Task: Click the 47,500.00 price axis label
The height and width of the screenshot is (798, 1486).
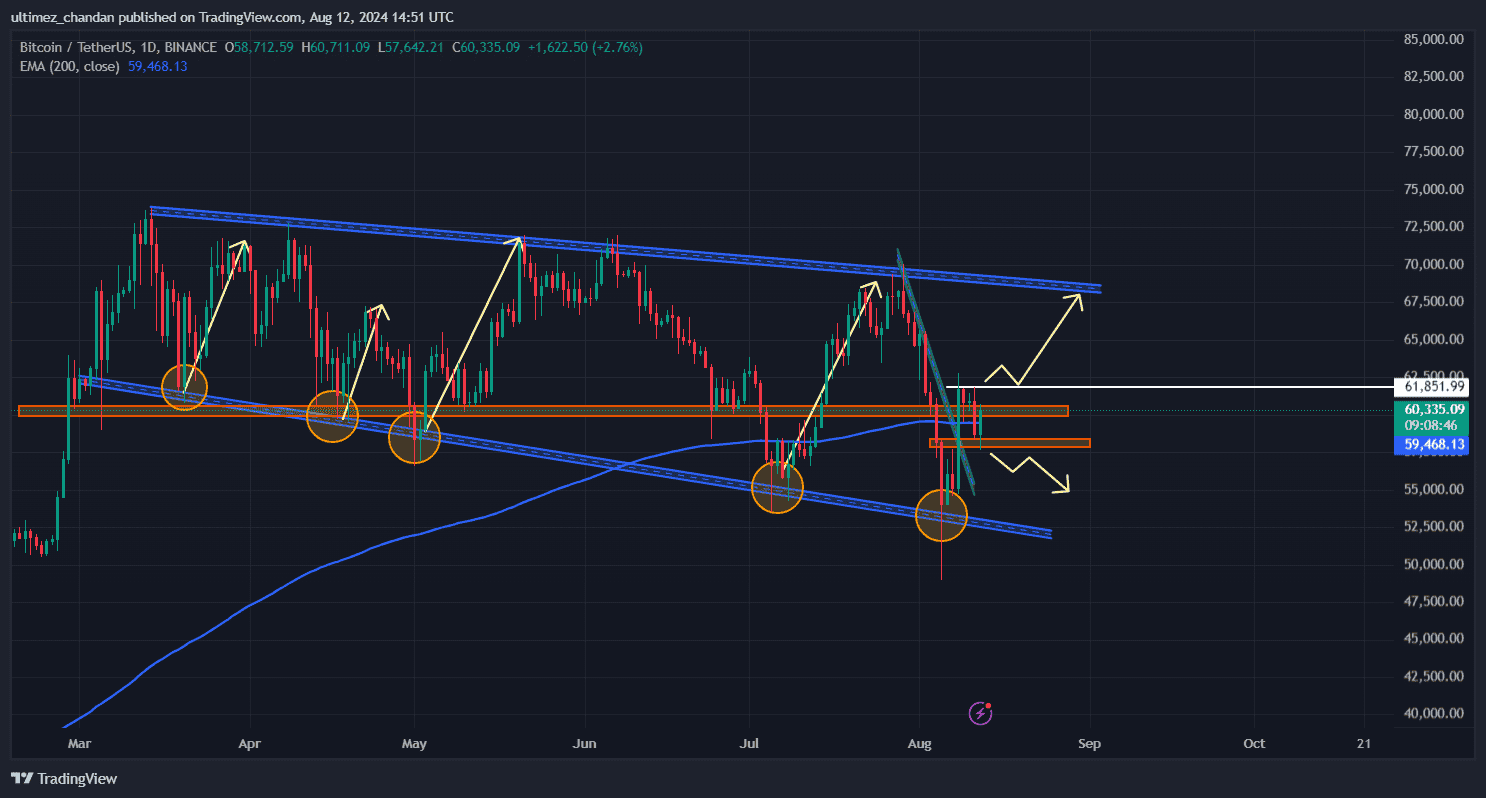Action: (x=1434, y=601)
